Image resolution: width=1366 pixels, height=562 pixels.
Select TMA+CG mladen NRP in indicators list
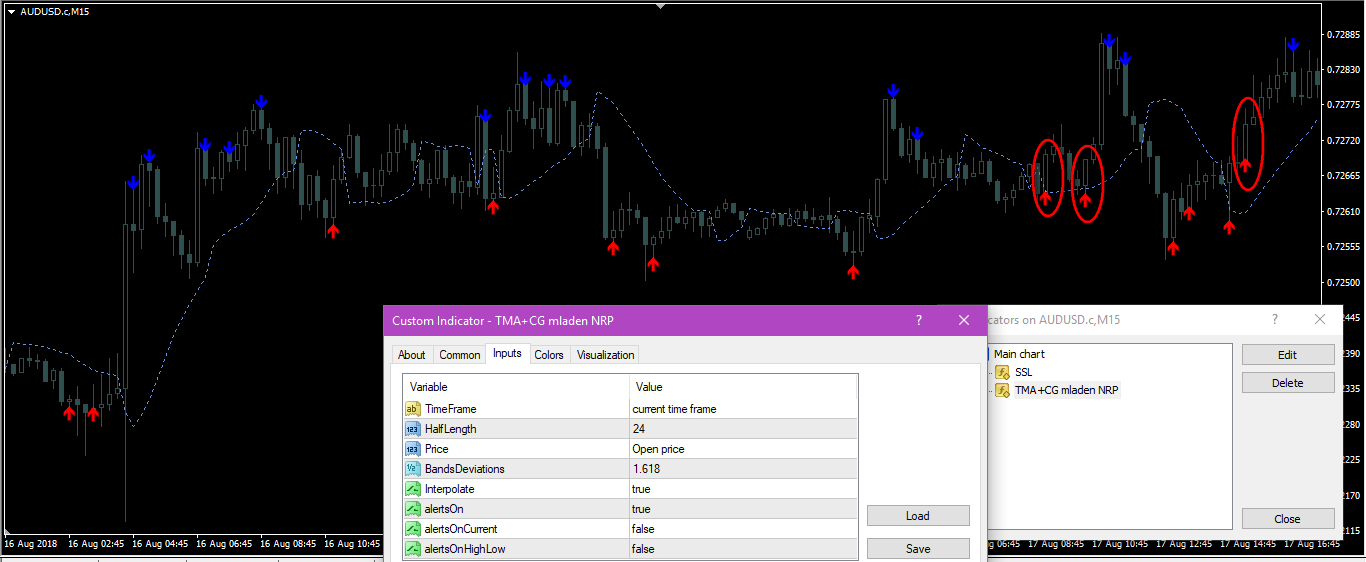[1066, 390]
